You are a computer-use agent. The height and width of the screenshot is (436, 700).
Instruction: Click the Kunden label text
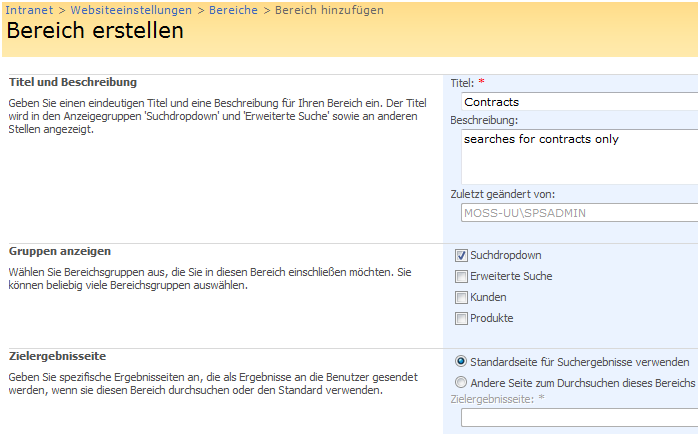[x=488, y=297]
